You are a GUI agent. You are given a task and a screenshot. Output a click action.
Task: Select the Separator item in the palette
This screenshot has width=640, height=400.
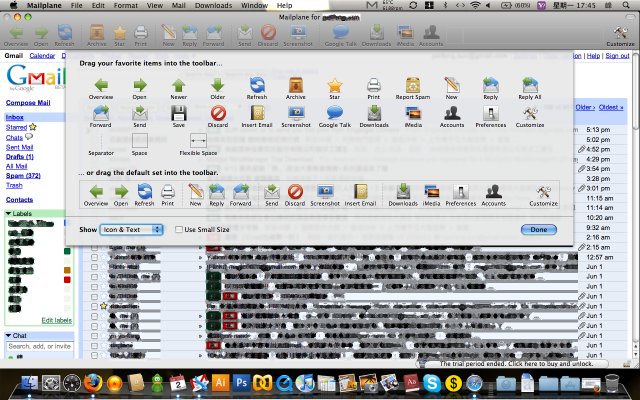point(100,144)
